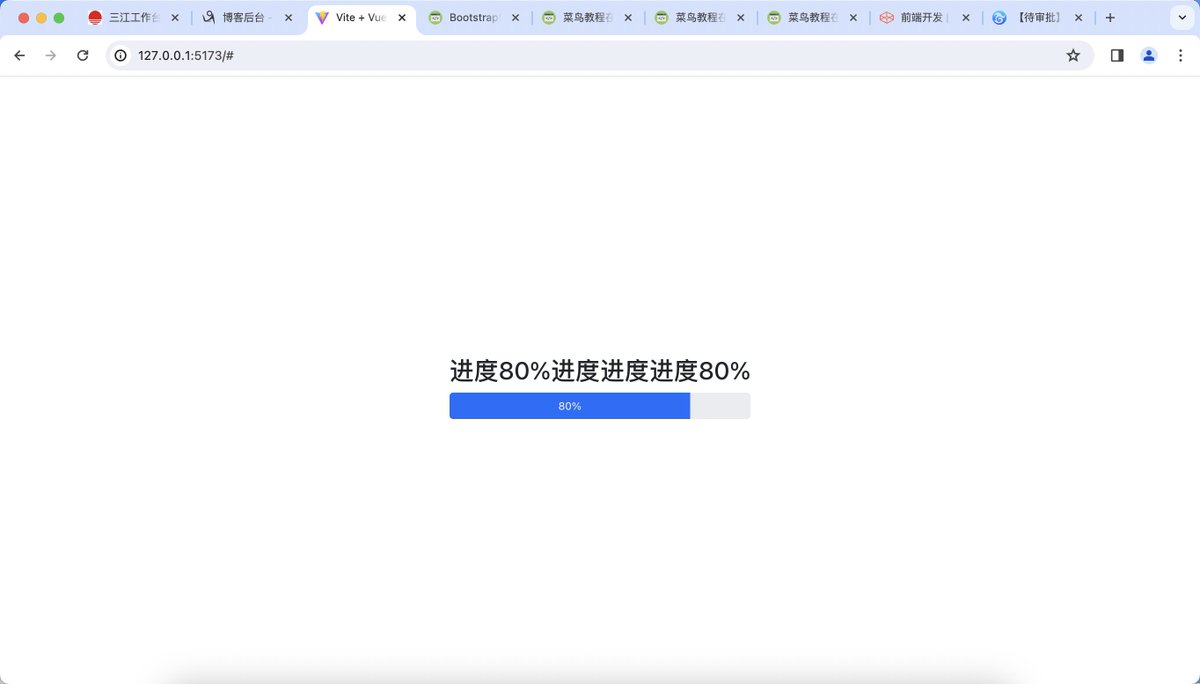Switch to the 【待审批】 tab

click(1038, 18)
